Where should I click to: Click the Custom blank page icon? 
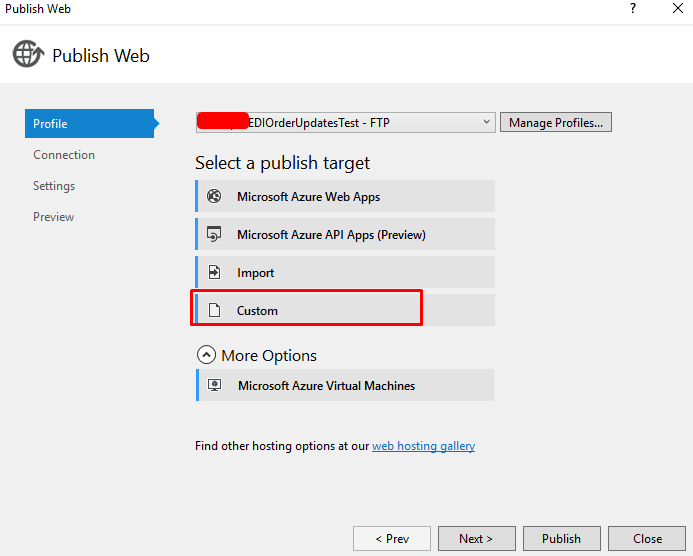(x=214, y=310)
